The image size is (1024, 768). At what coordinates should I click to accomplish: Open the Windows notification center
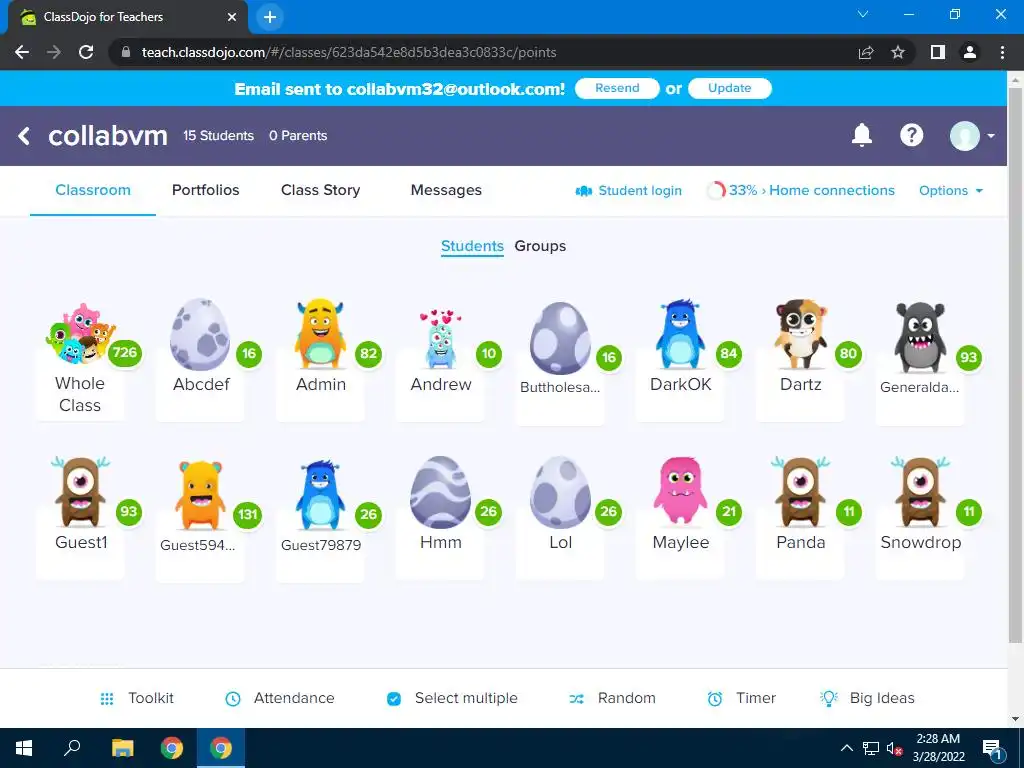coord(991,748)
